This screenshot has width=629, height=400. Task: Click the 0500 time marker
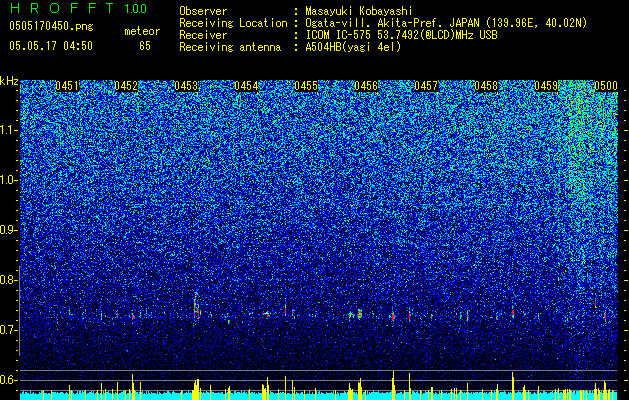(x=606, y=86)
